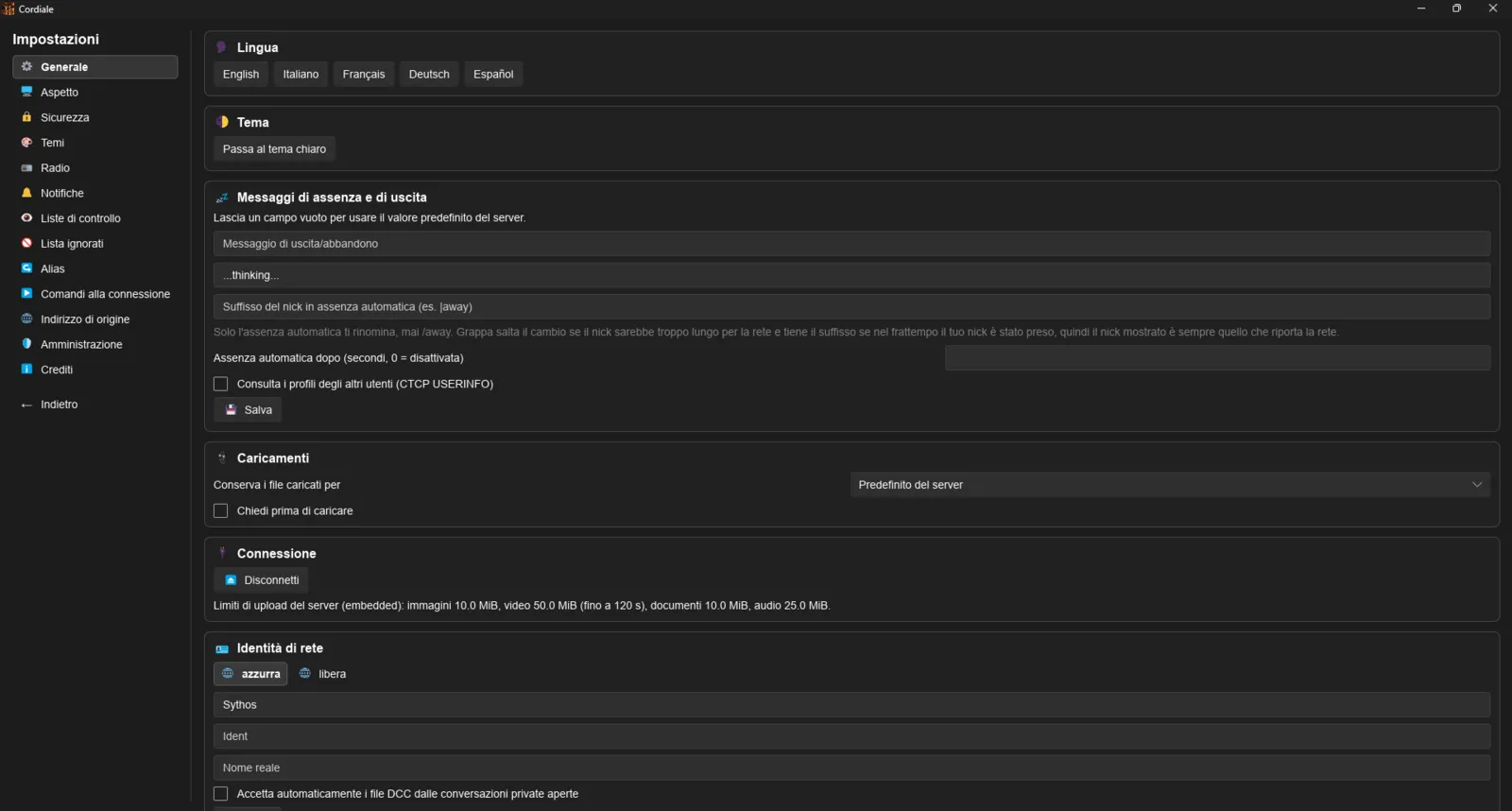Click the '...thinking...' away message field

(x=851, y=275)
